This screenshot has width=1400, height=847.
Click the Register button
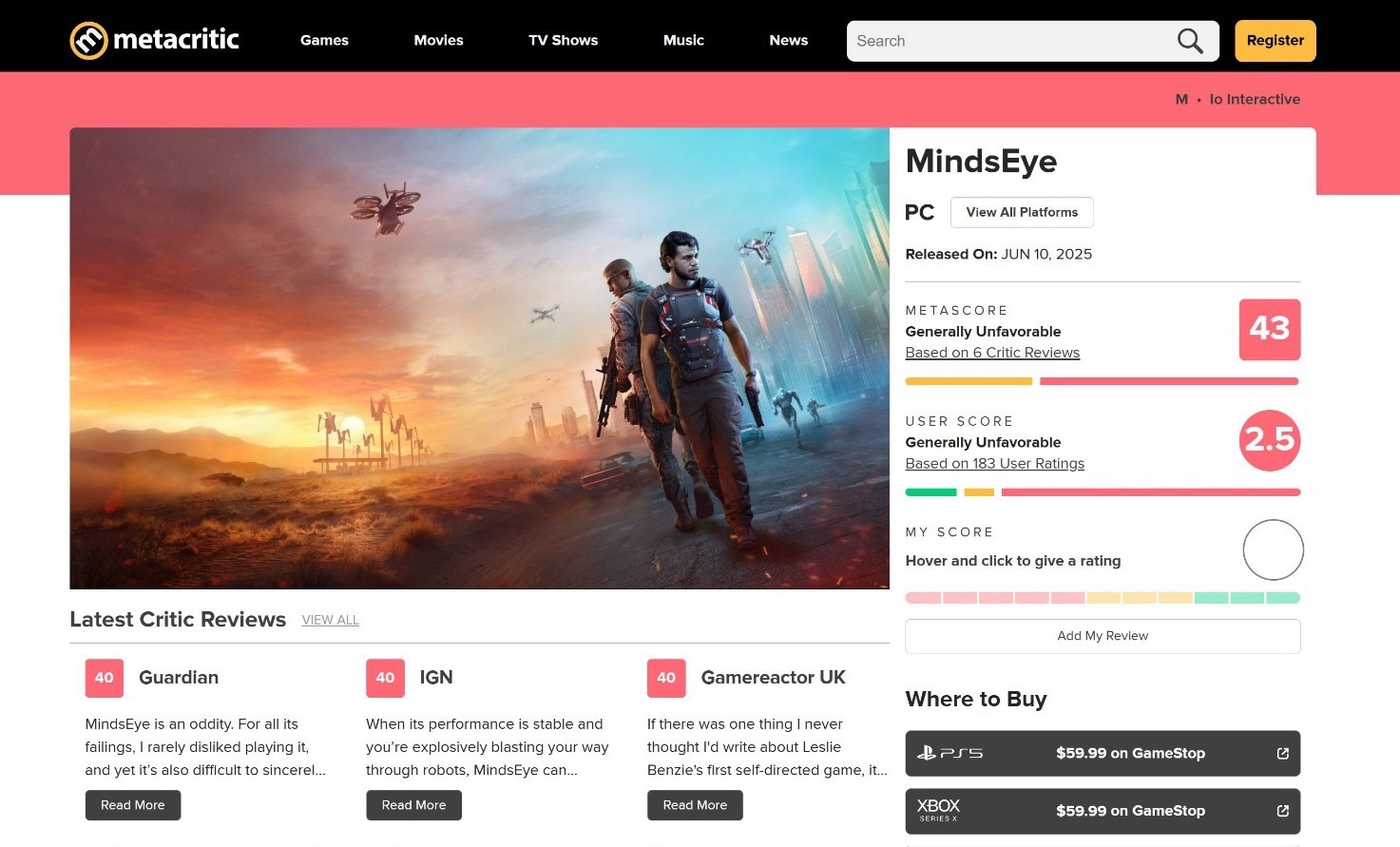point(1275,41)
